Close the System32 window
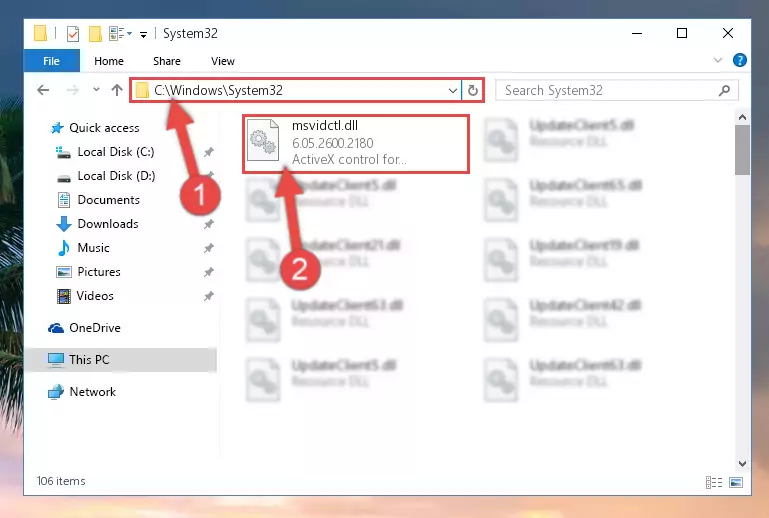 [x=728, y=33]
